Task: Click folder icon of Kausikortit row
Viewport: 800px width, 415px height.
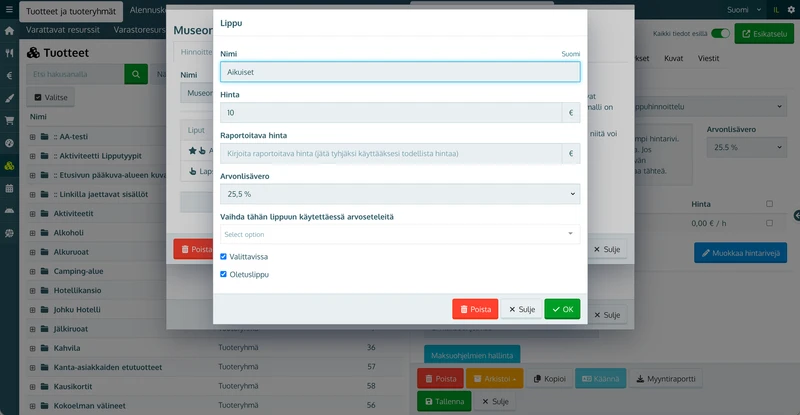Action: (x=44, y=386)
